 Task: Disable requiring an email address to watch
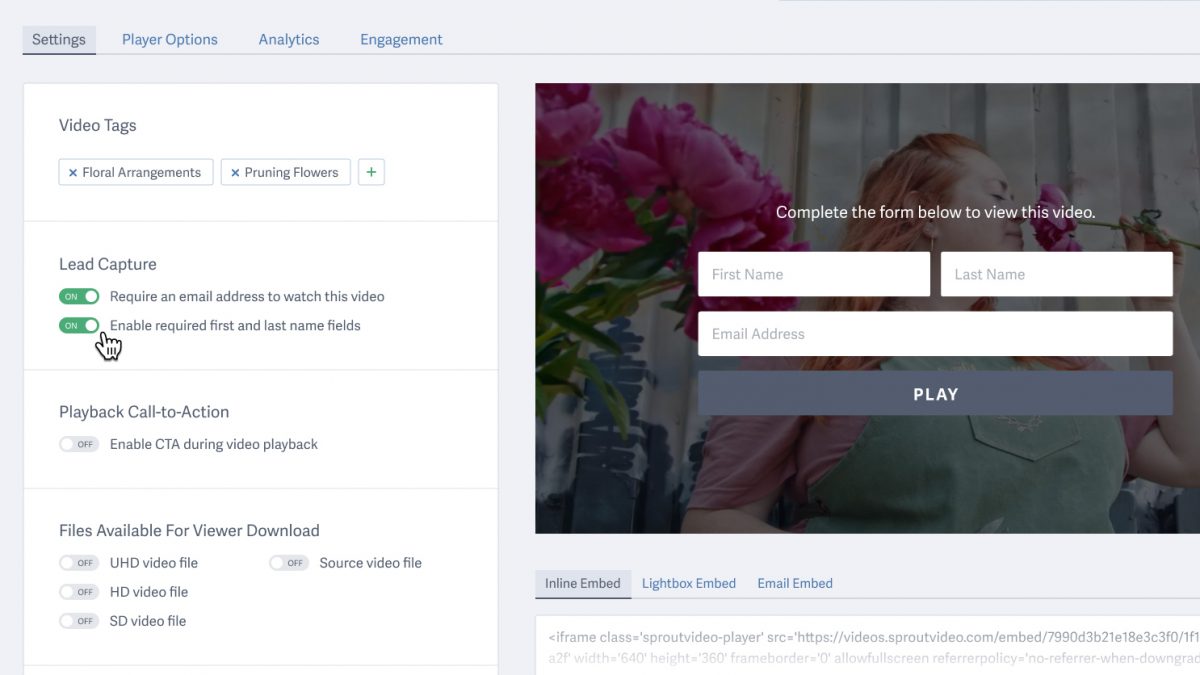click(78, 296)
